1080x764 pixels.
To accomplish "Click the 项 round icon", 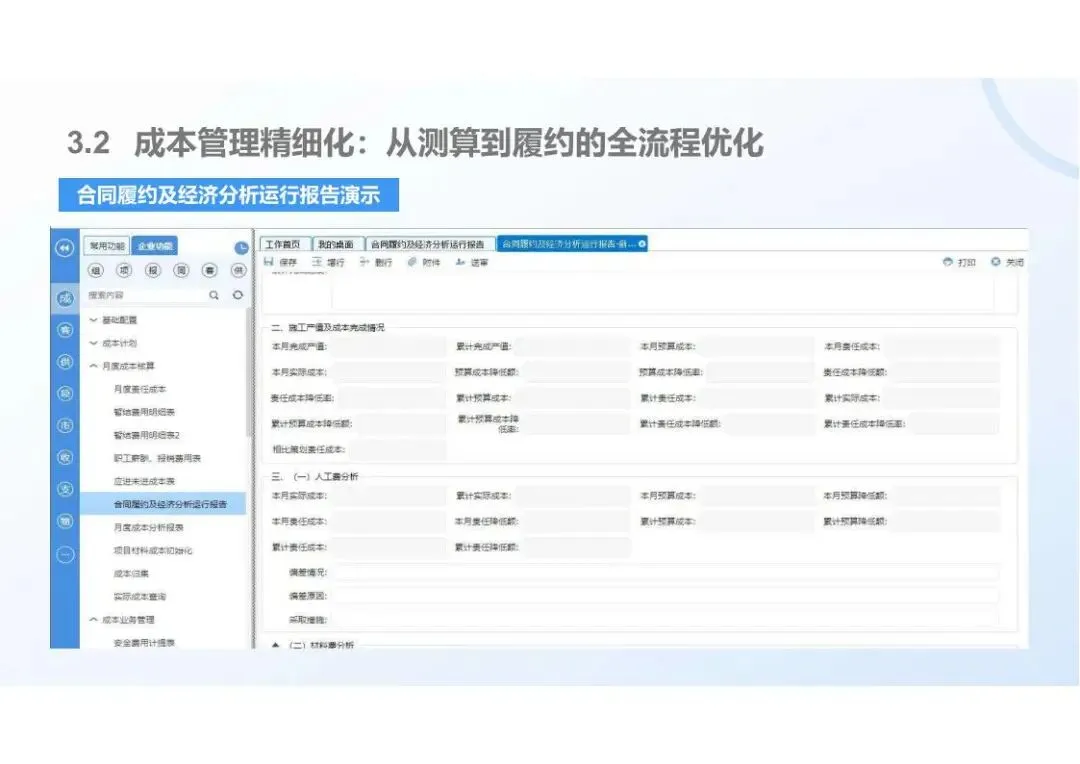I will (x=124, y=271).
